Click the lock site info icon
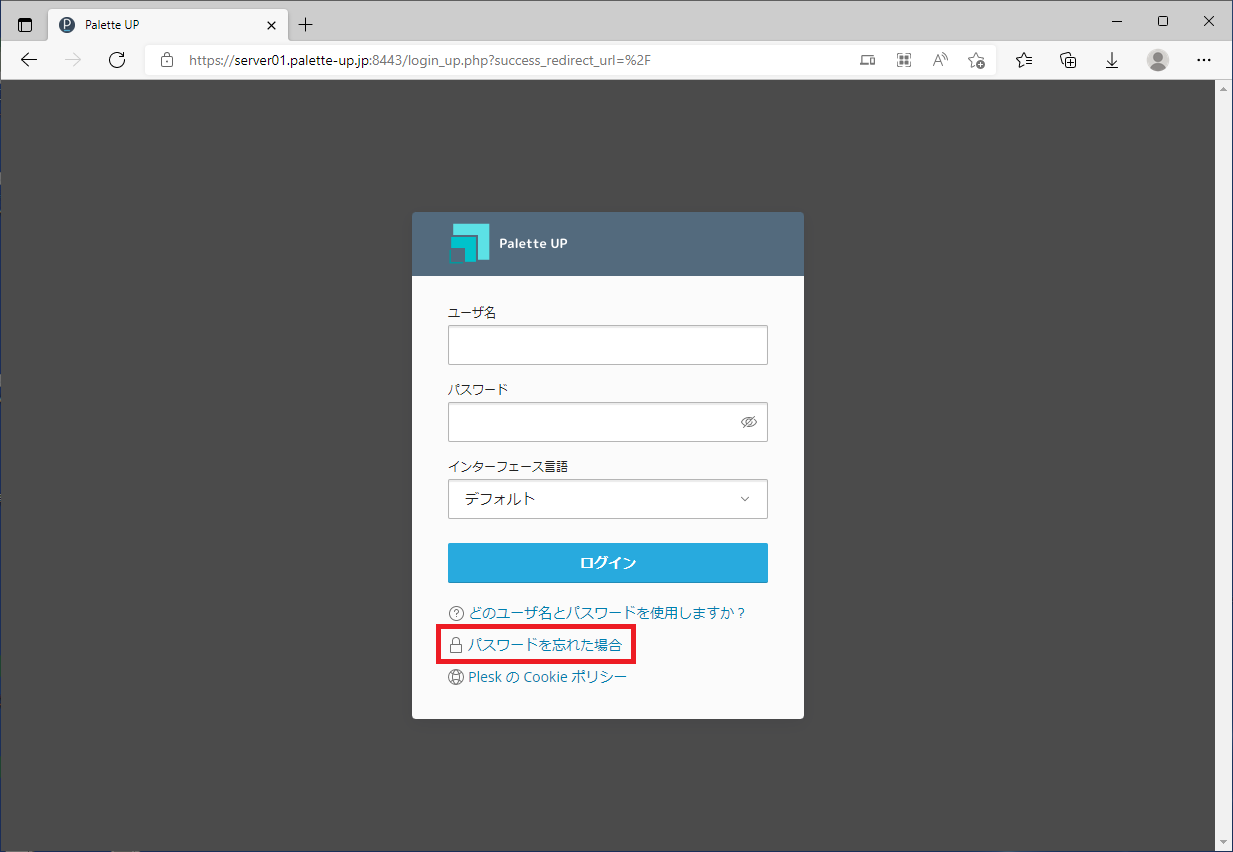 [167, 60]
